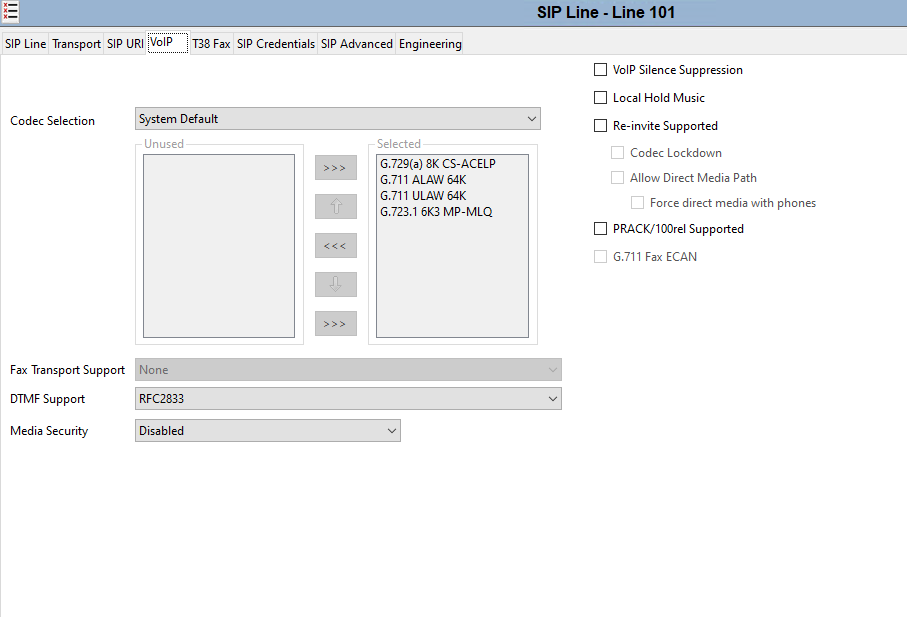Image resolution: width=907 pixels, height=617 pixels.
Task: Click the list icon in the title bar
Action: [x=10, y=12]
